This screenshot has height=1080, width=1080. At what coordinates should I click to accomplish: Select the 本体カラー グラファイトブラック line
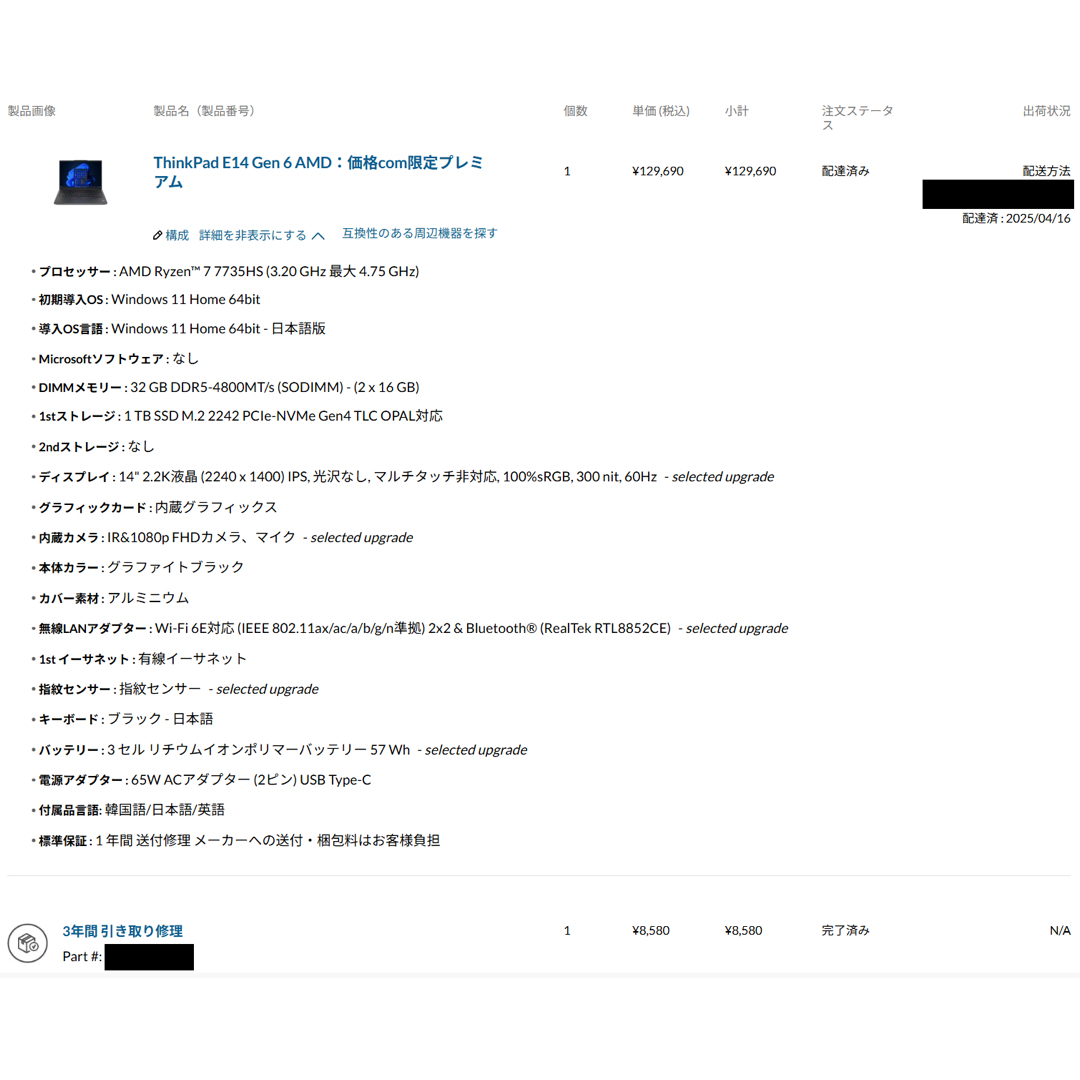(138, 568)
